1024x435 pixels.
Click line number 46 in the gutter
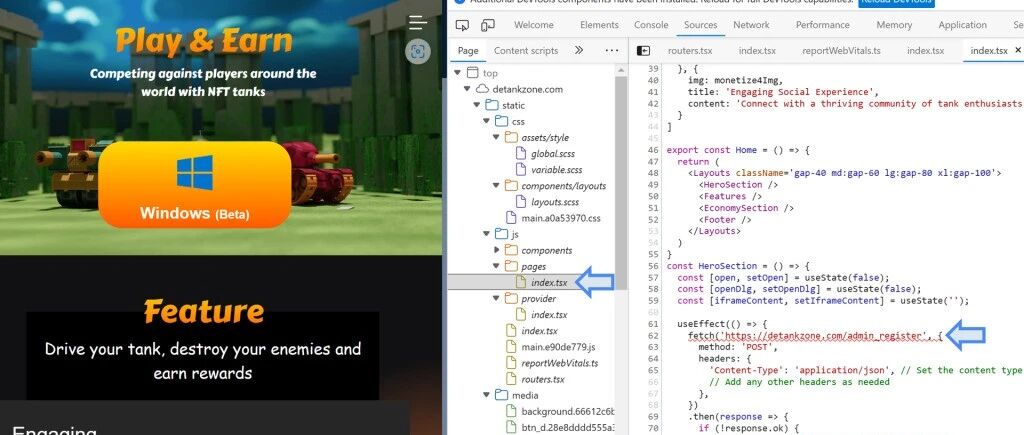pyautogui.click(x=653, y=150)
